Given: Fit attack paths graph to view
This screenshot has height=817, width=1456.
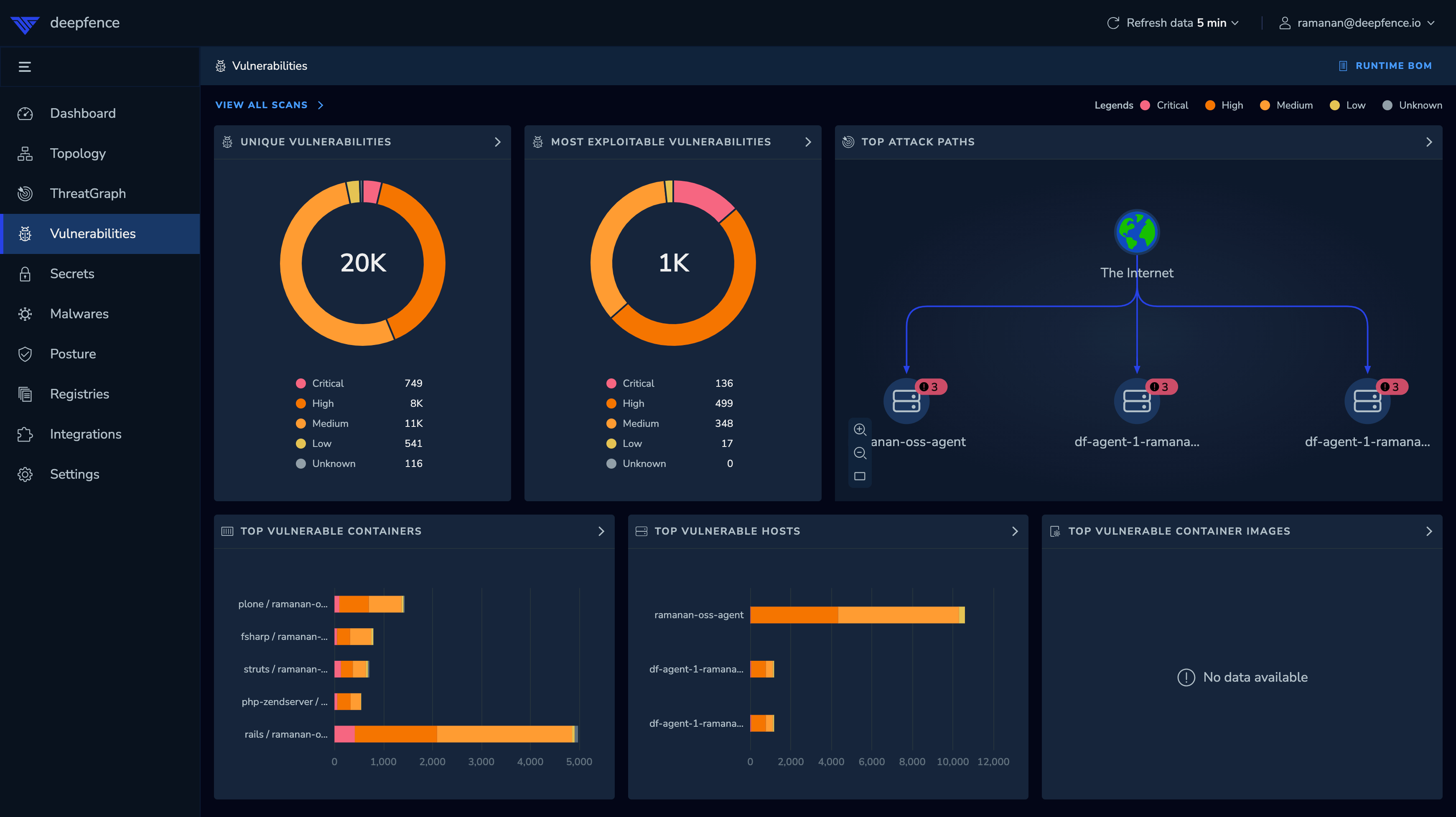Looking at the screenshot, I should 860,476.
